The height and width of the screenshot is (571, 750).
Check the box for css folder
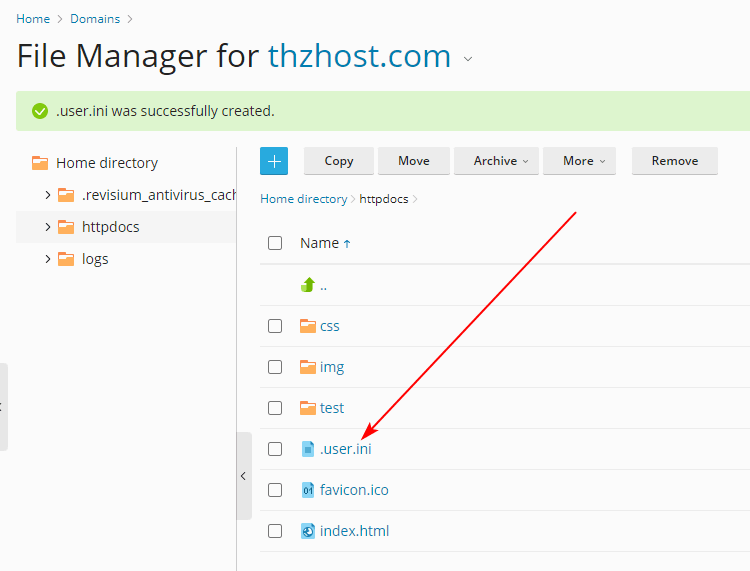tap(275, 326)
